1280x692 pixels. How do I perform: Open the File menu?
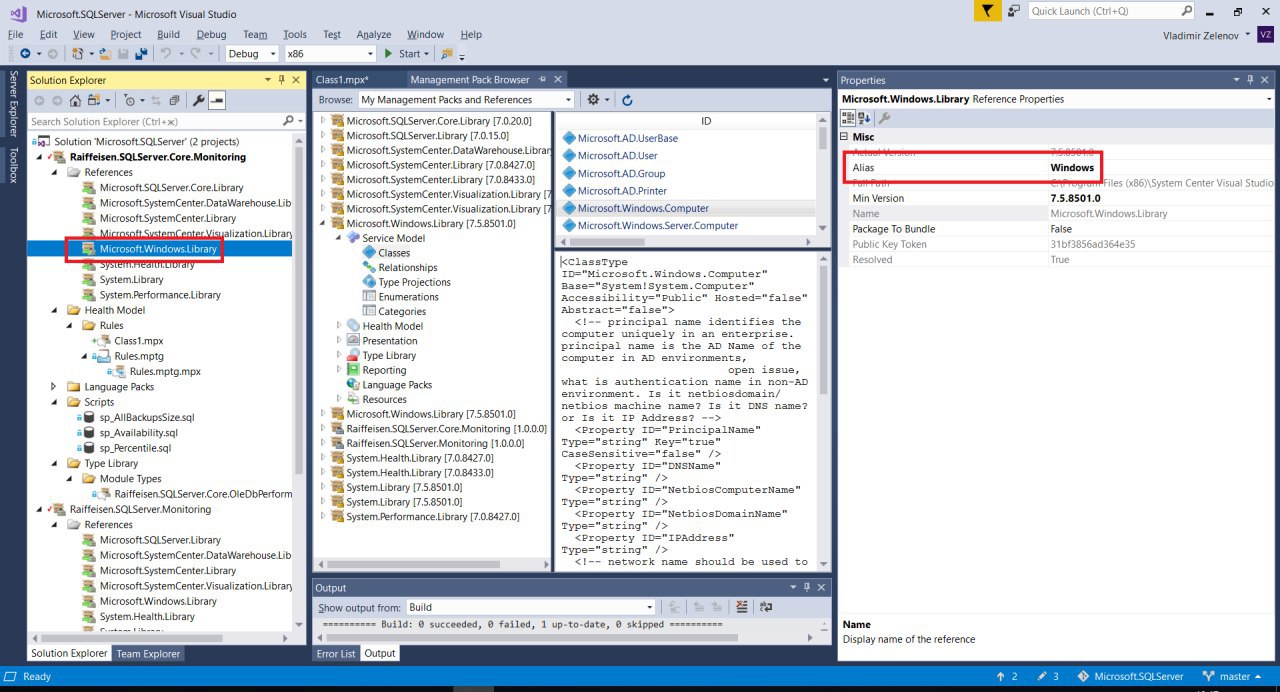pos(15,35)
